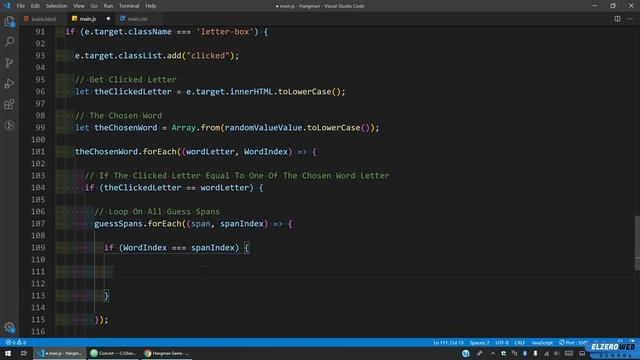Click 'WordIndex' parameter on line 101
This screenshot has width=640, height=360.
tap(266, 151)
